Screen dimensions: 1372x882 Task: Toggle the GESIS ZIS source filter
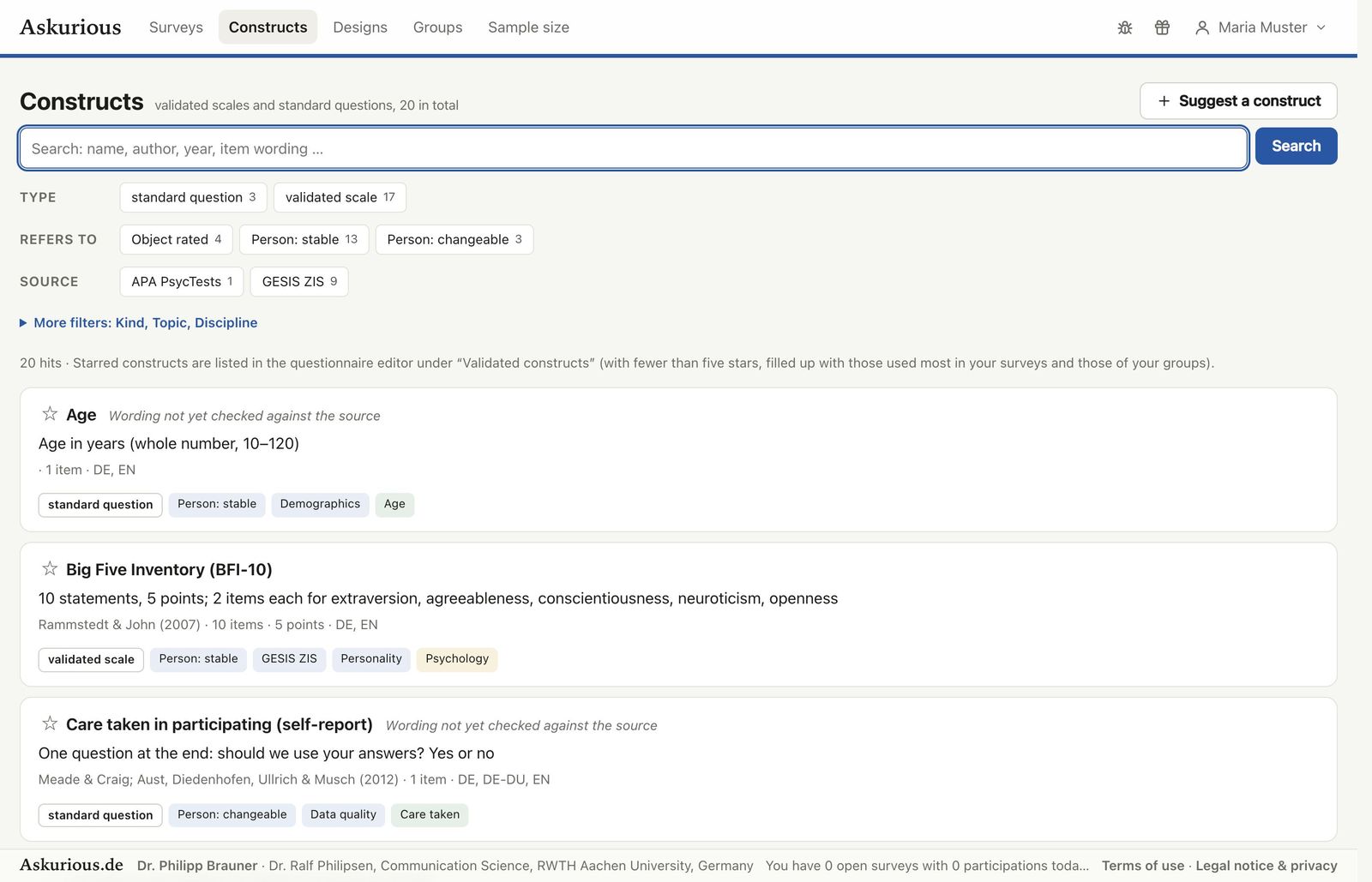pyautogui.click(x=299, y=281)
